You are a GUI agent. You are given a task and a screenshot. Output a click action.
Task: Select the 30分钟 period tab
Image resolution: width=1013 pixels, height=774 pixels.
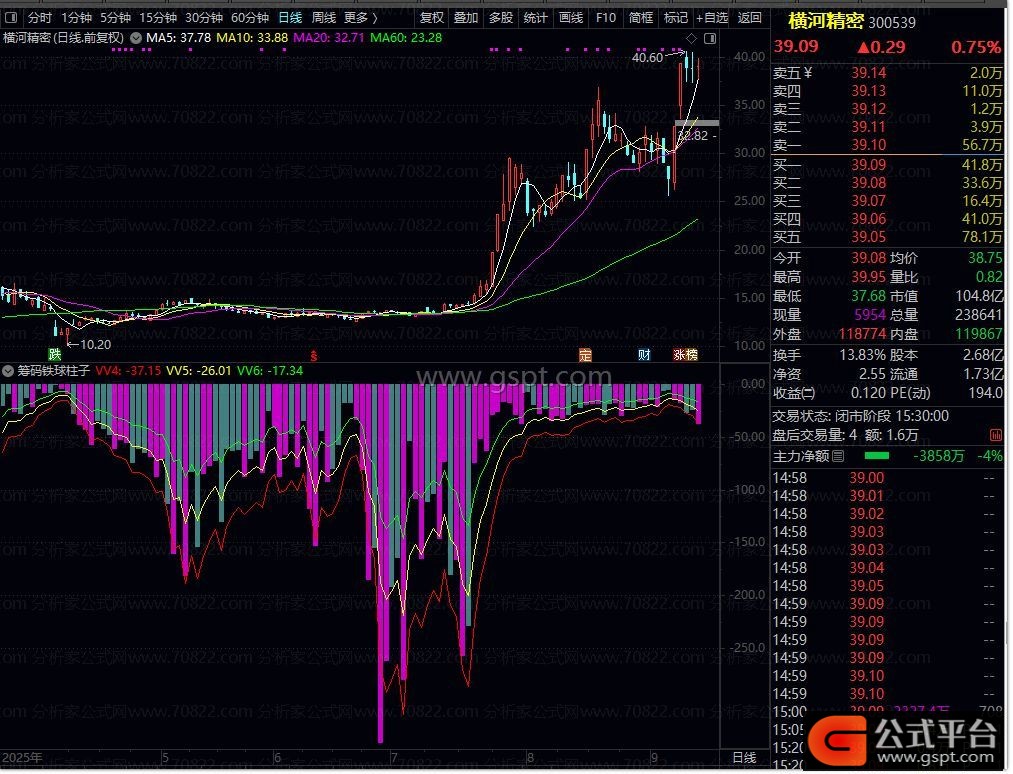[204, 18]
